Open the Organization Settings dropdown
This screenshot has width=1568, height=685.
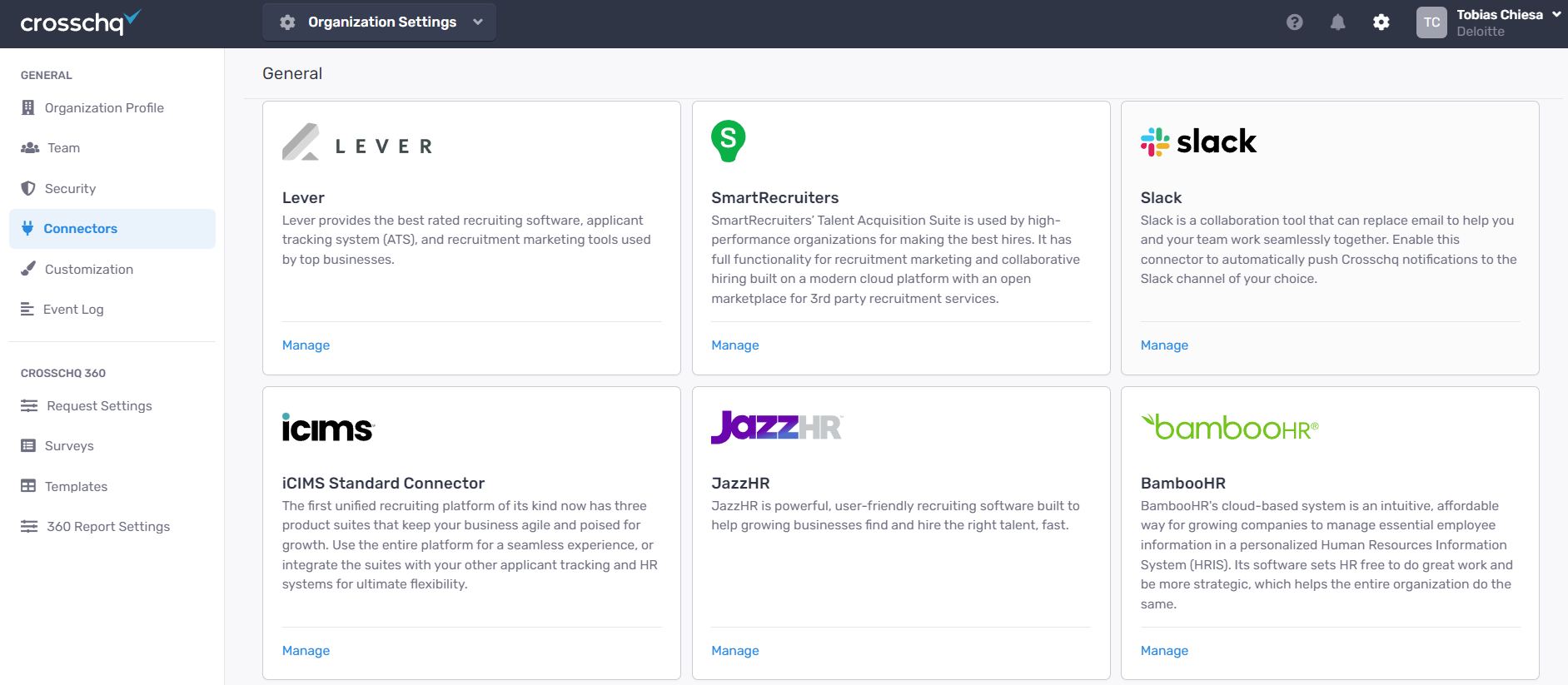coord(379,22)
